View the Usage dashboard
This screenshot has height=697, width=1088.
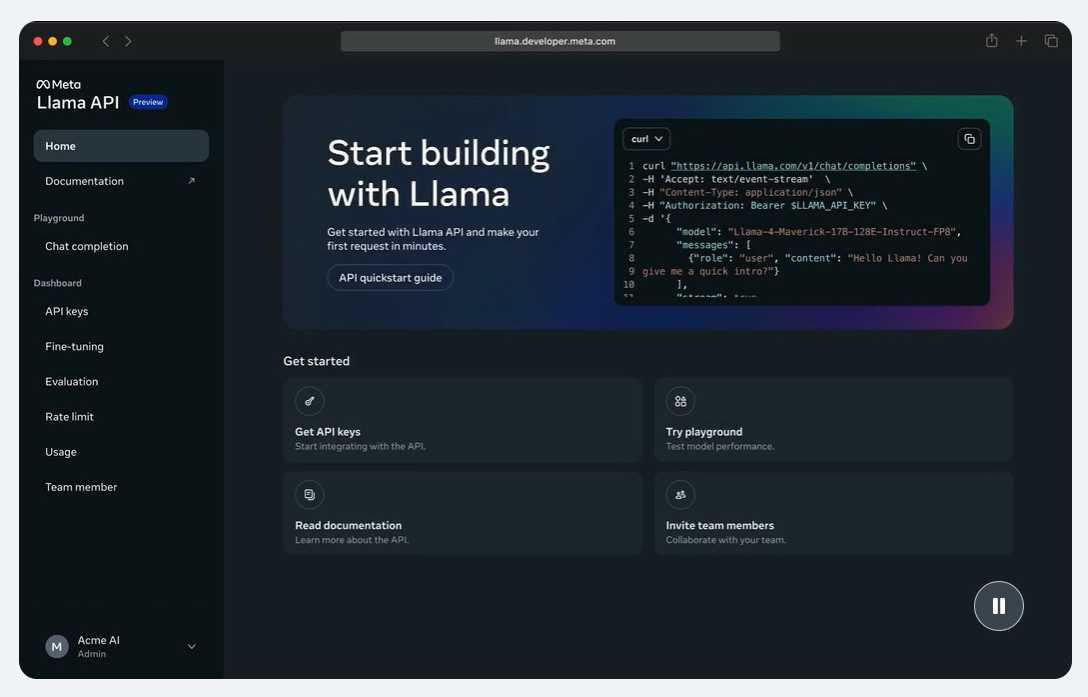point(121,452)
